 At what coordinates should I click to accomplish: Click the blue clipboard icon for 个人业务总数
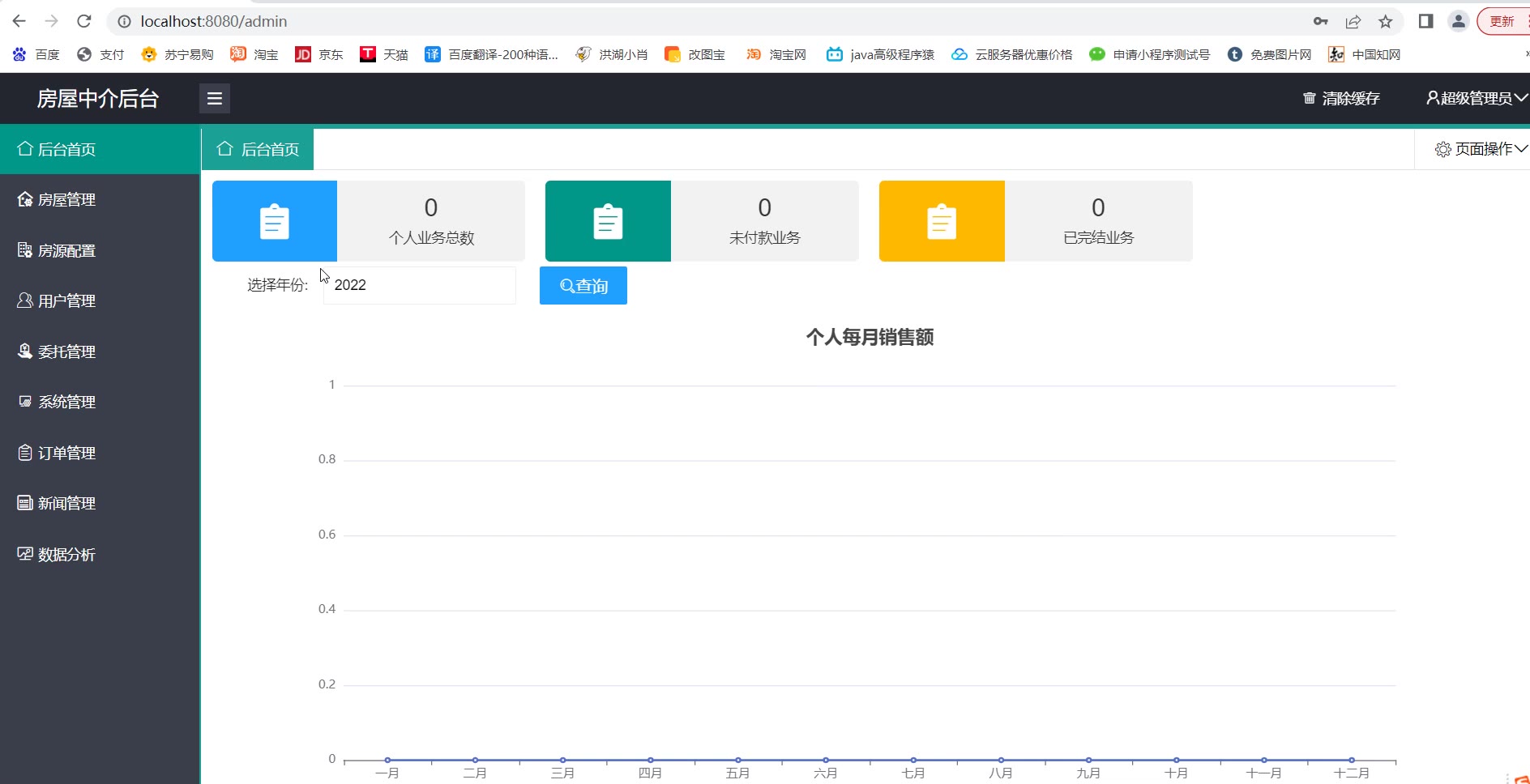tap(275, 221)
